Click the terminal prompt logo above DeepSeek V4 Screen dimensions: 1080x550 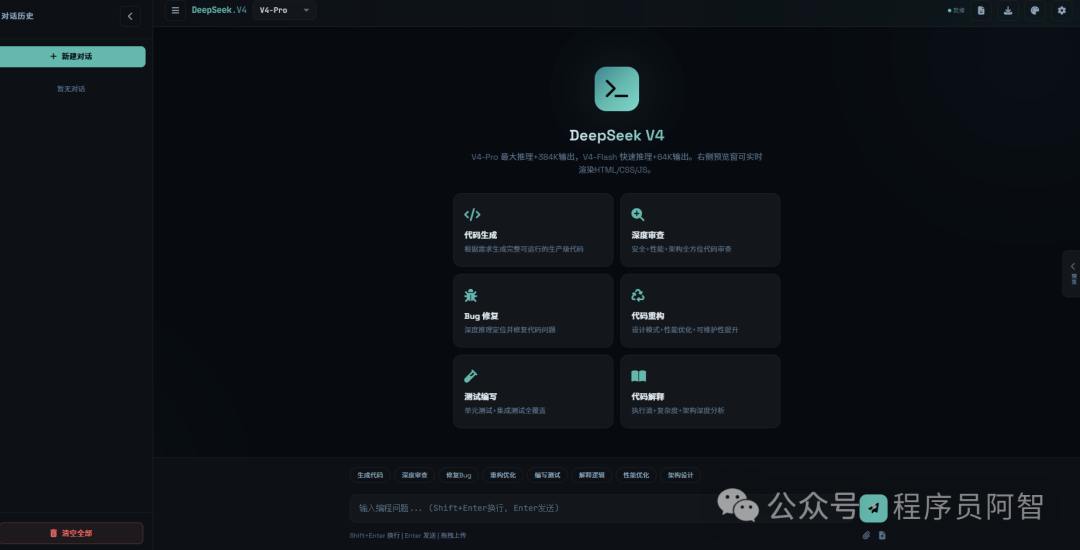(x=616, y=89)
